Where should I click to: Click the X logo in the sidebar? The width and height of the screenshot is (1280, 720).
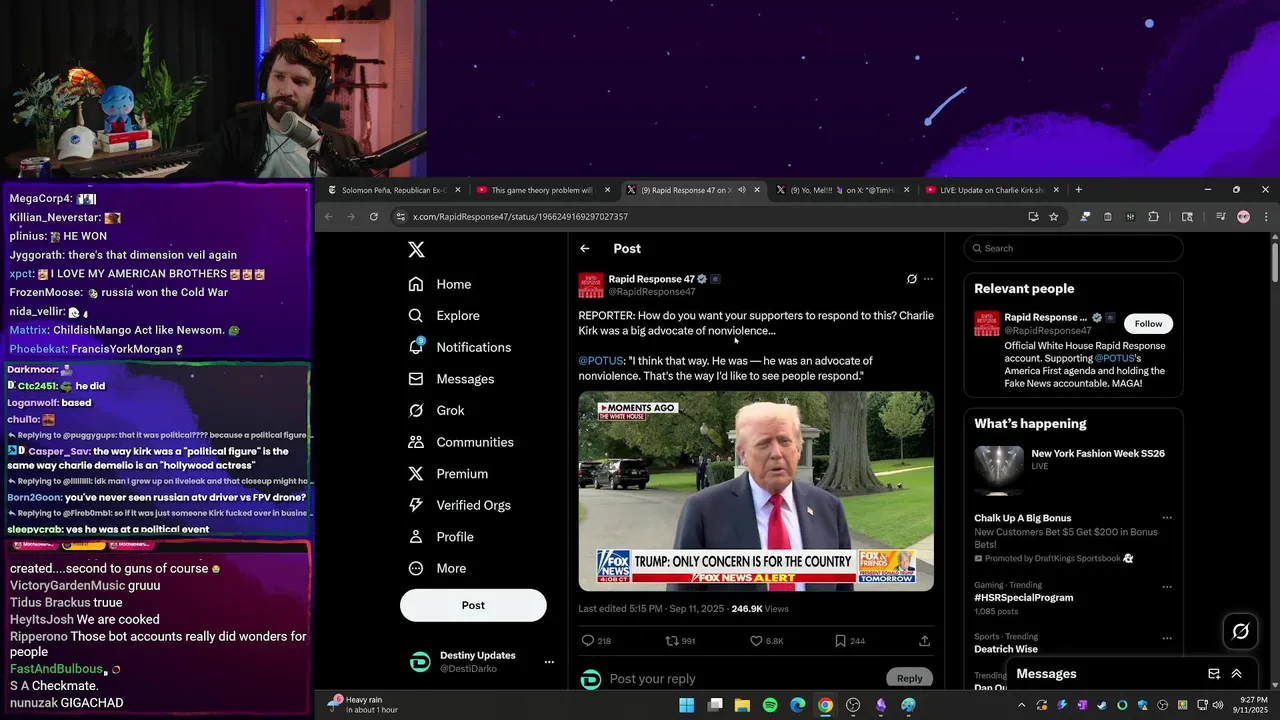point(417,250)
